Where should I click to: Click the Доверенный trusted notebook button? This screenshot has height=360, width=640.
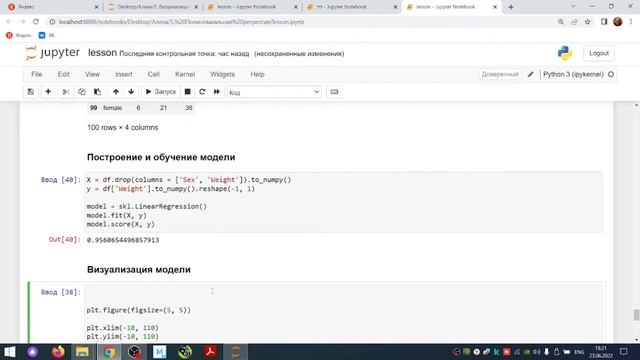[500, 74]
